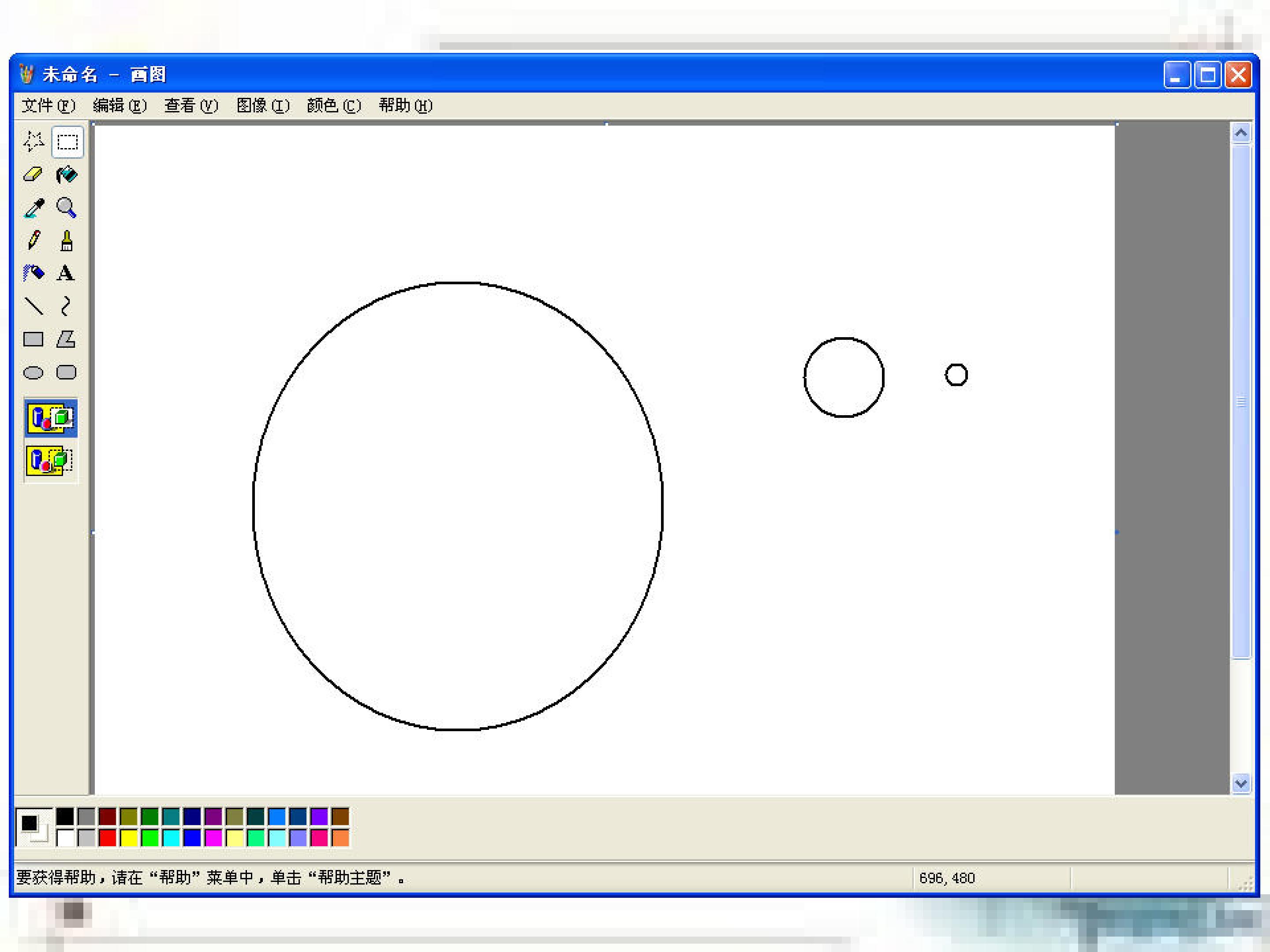Screen dimensions: 1270x952
Task: Open the 编辑(E) menu
Action: (x=120, y=106)
